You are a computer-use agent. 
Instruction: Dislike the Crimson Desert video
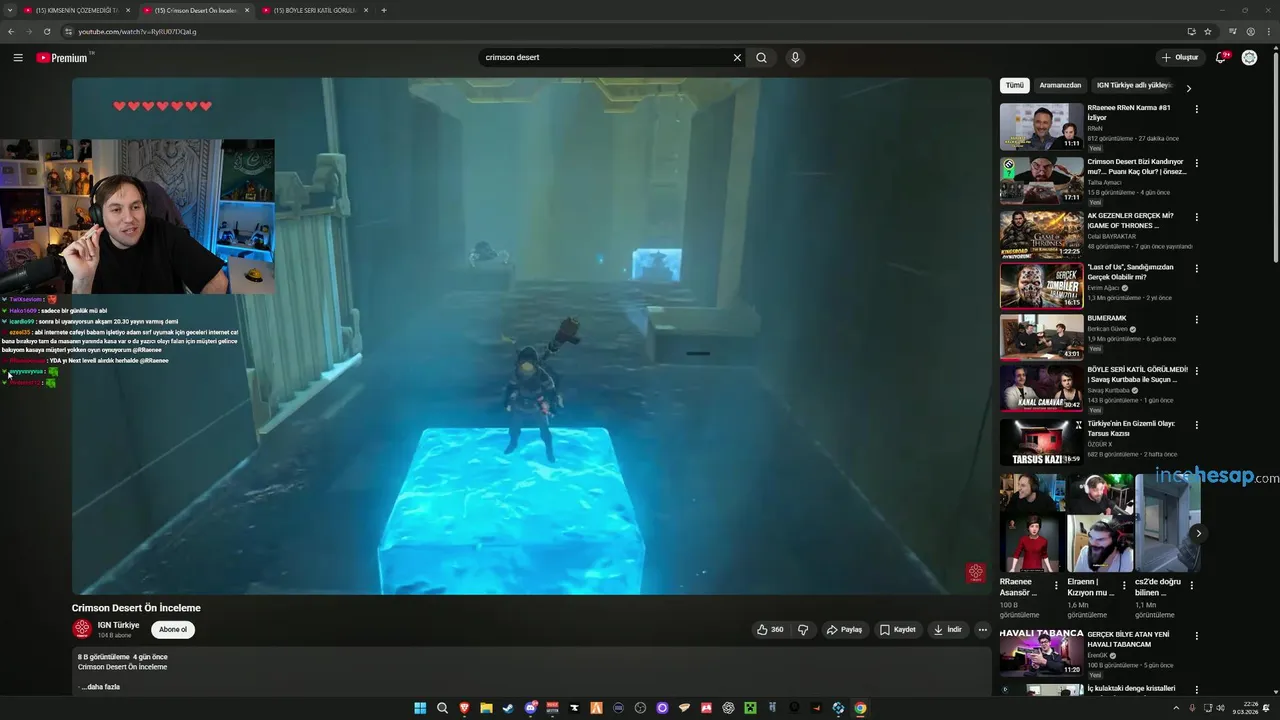pyautogui.click(x=803, y=630)
